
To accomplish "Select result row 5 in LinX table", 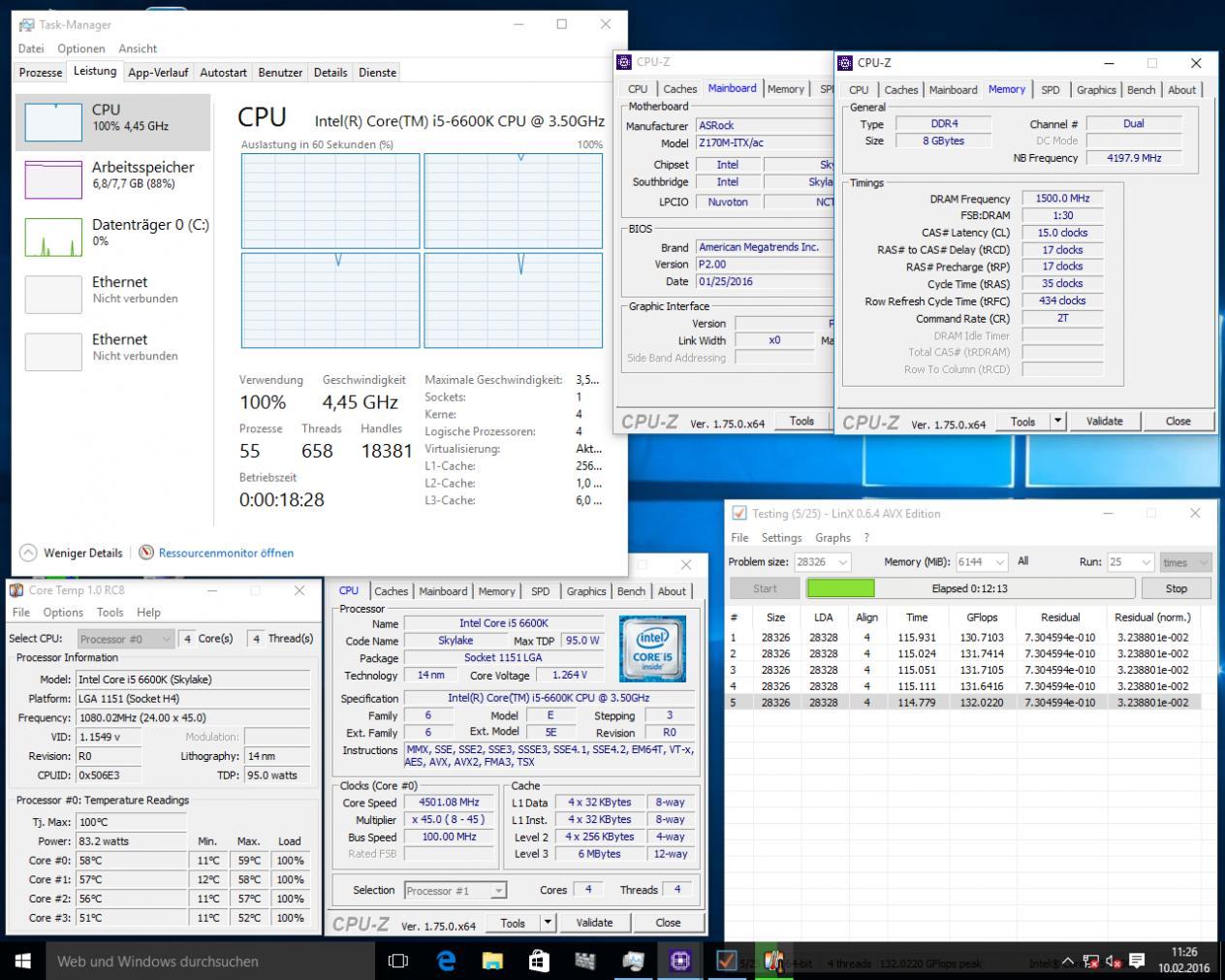I will 964,703.
